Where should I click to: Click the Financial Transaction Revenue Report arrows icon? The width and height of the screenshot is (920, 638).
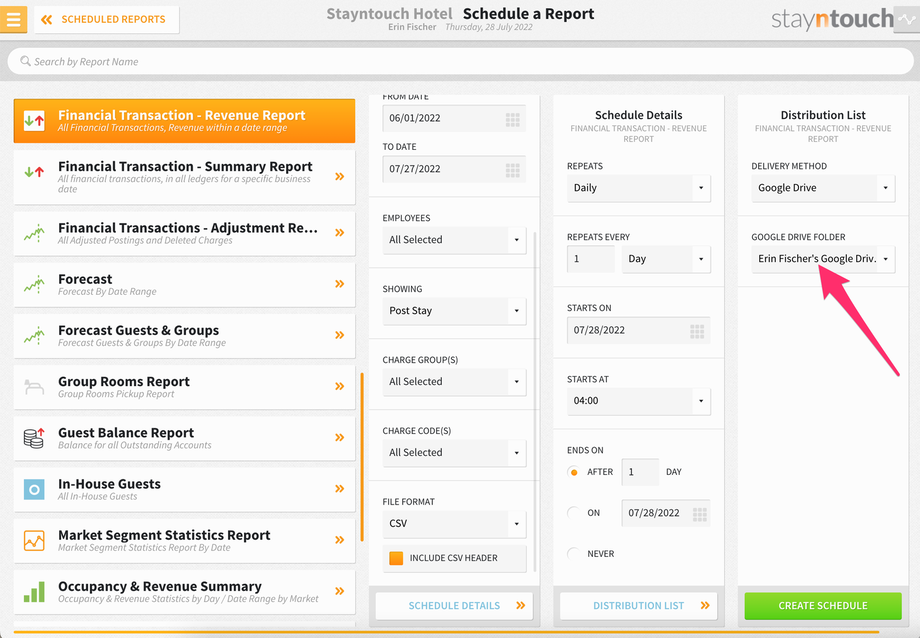(34, 121)
